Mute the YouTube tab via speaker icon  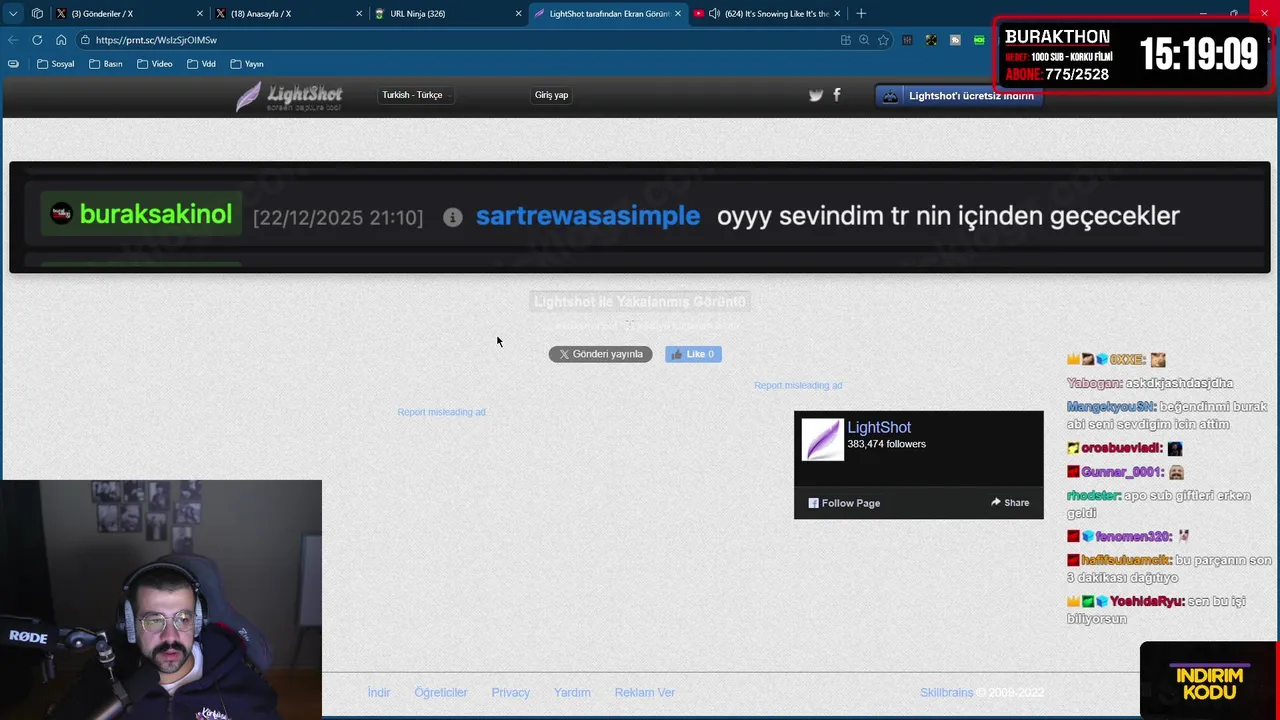tap(714, 14)
